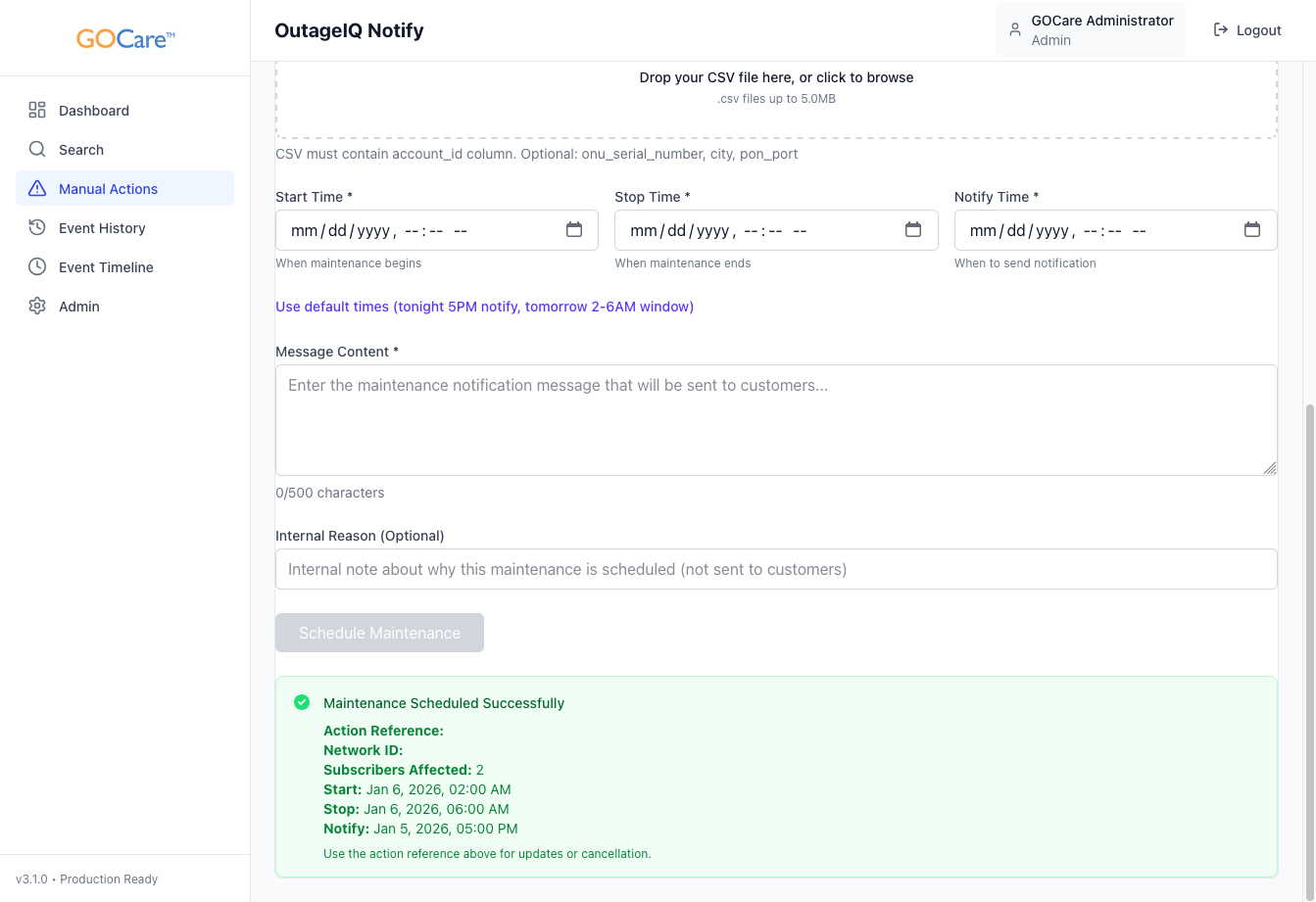Go to the Admin menu item

(x=79, y=307)
